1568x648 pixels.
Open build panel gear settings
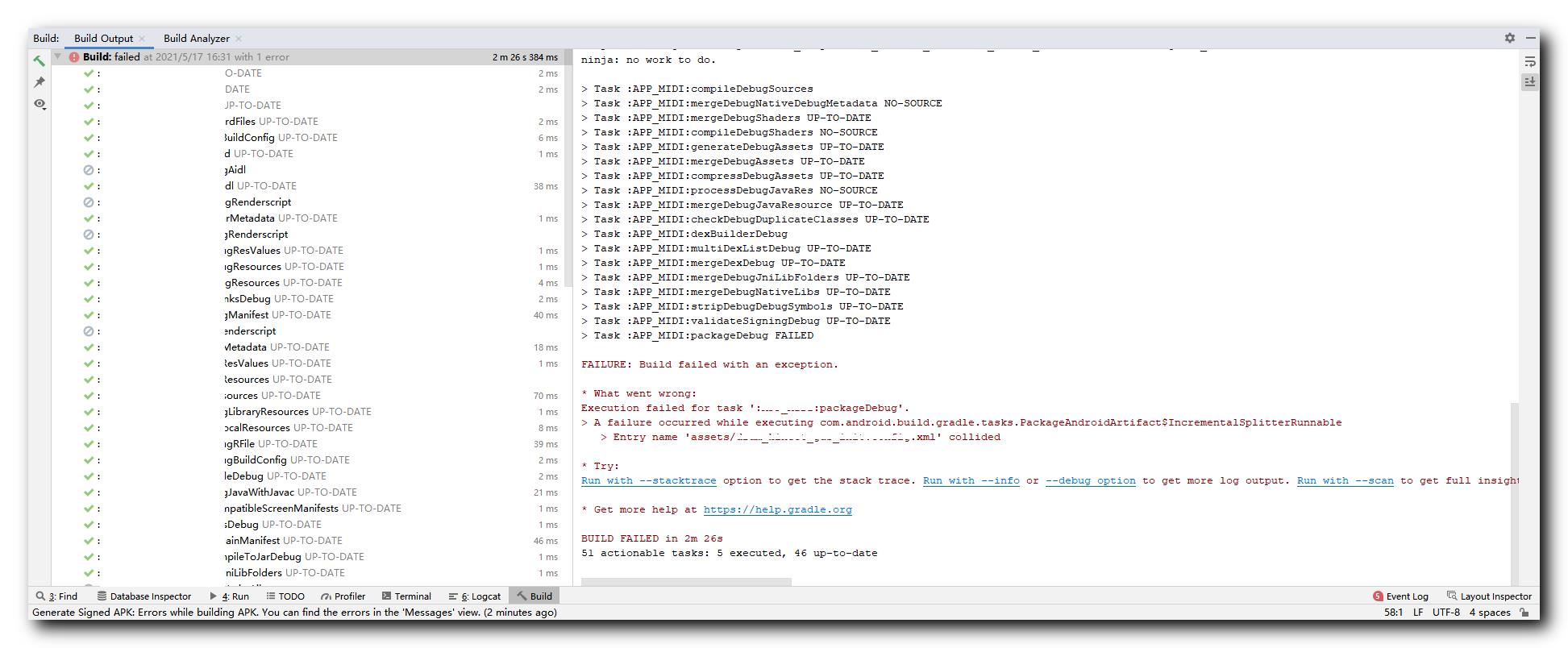point(1509,38)
